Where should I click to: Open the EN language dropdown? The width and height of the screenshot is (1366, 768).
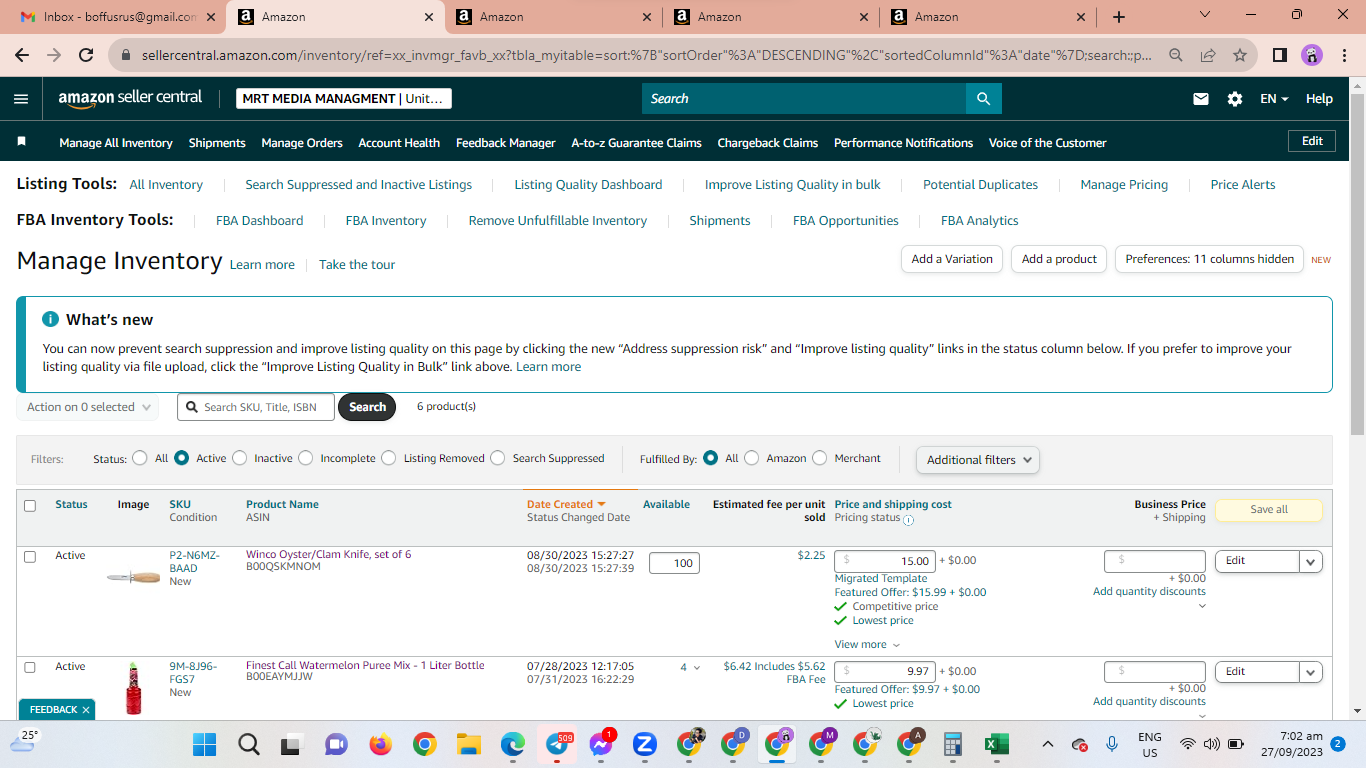[x=1274, y=99]
